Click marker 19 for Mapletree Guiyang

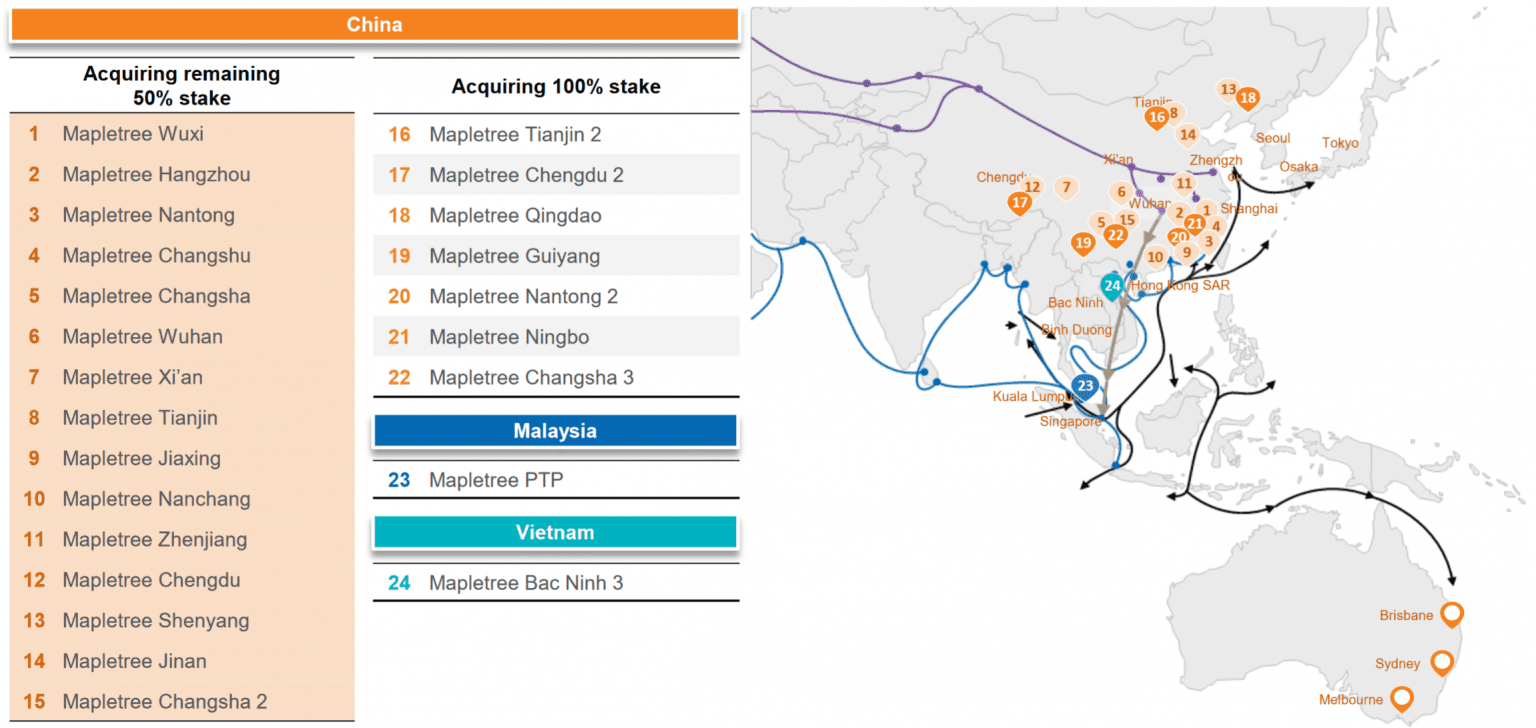pos(1083,242)
